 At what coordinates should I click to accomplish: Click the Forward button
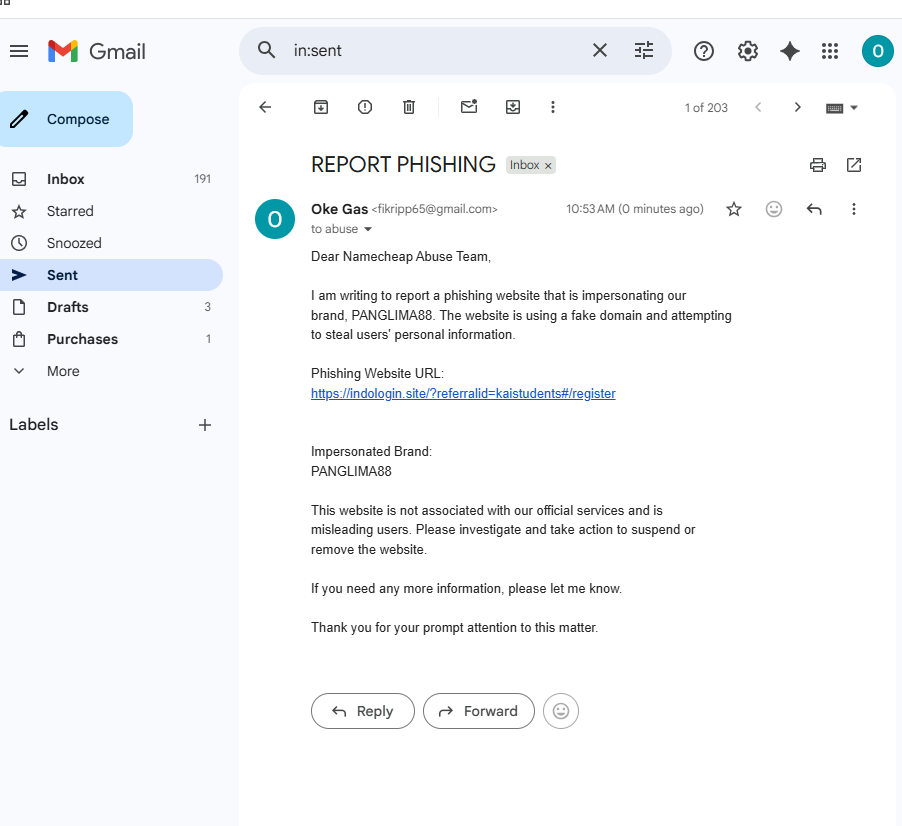pyautogui.click(x=479, y=711)
